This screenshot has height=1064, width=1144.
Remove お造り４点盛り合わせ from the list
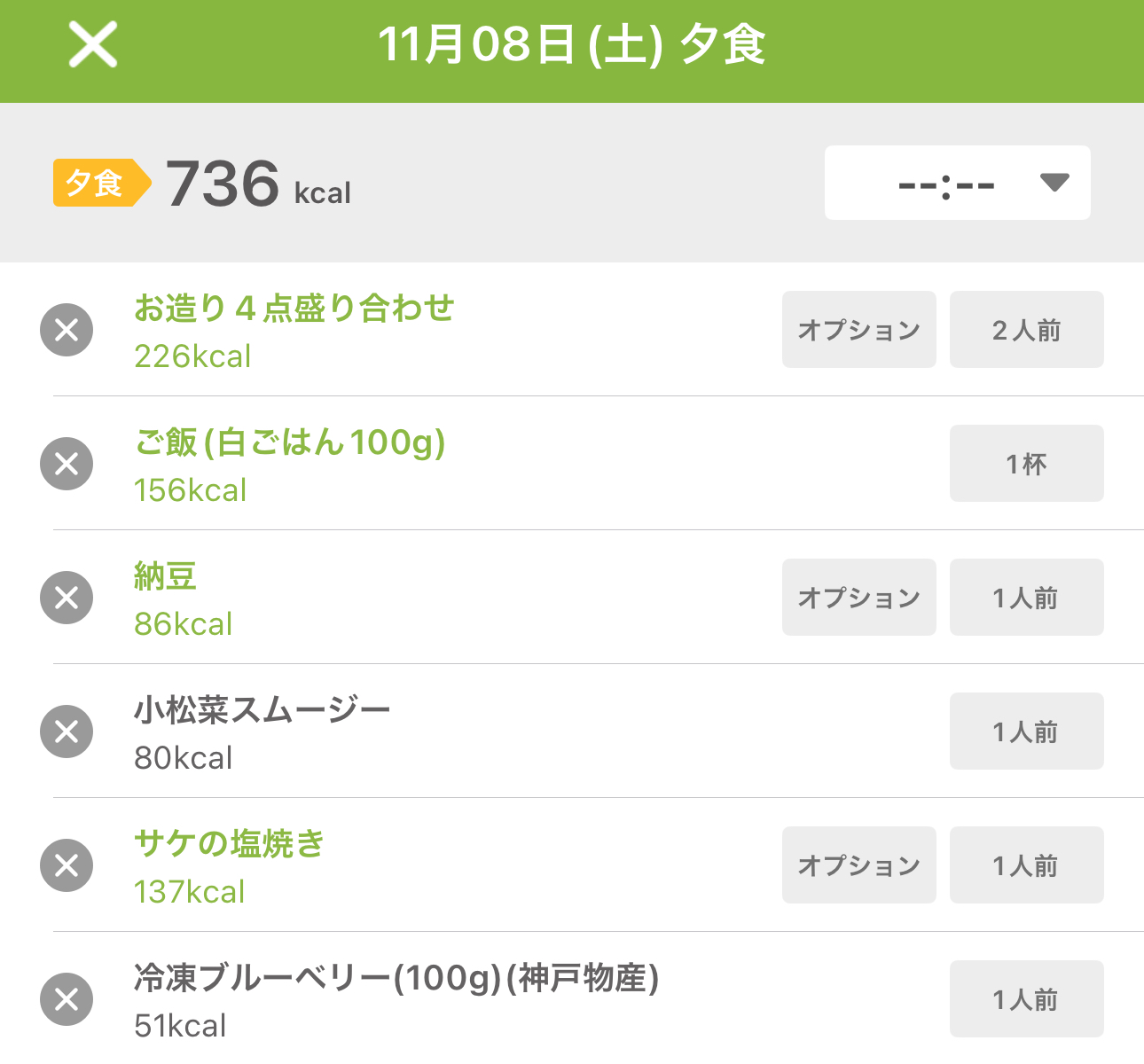(67, 330)
